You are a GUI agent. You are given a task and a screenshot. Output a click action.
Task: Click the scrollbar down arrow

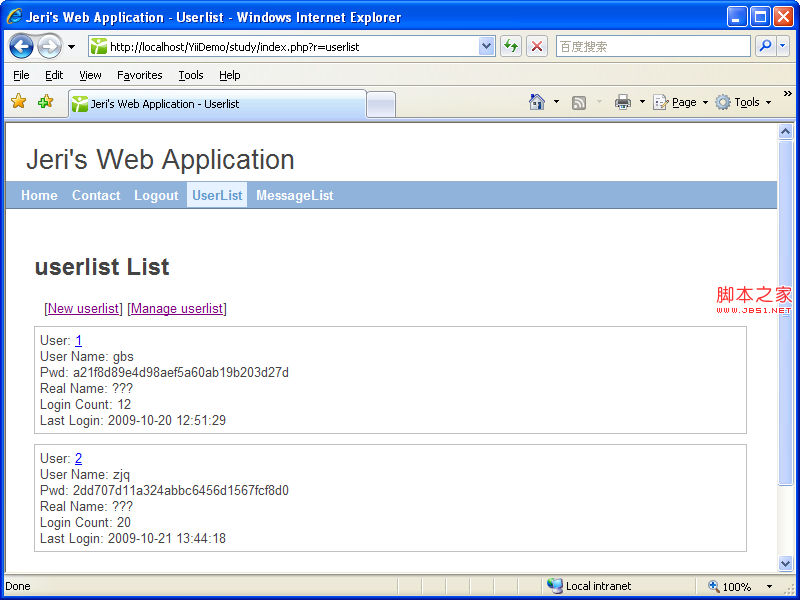tap(785, 563)
